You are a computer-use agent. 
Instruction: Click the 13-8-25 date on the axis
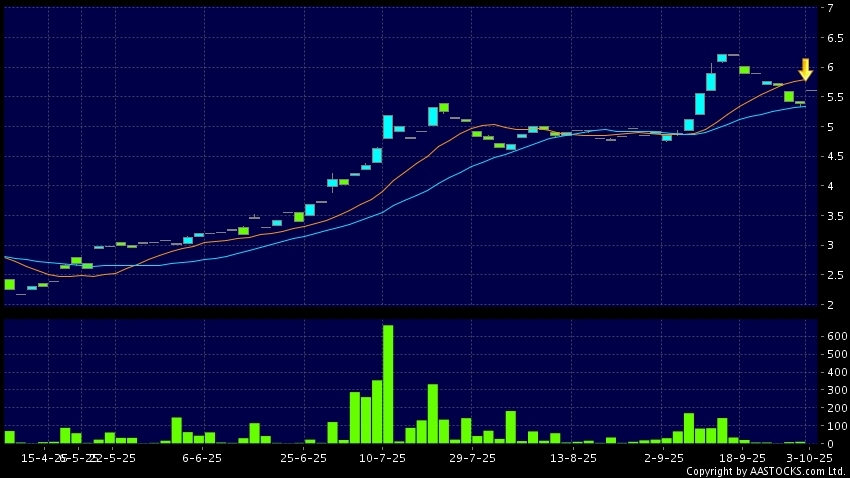[x=573, y=457]
